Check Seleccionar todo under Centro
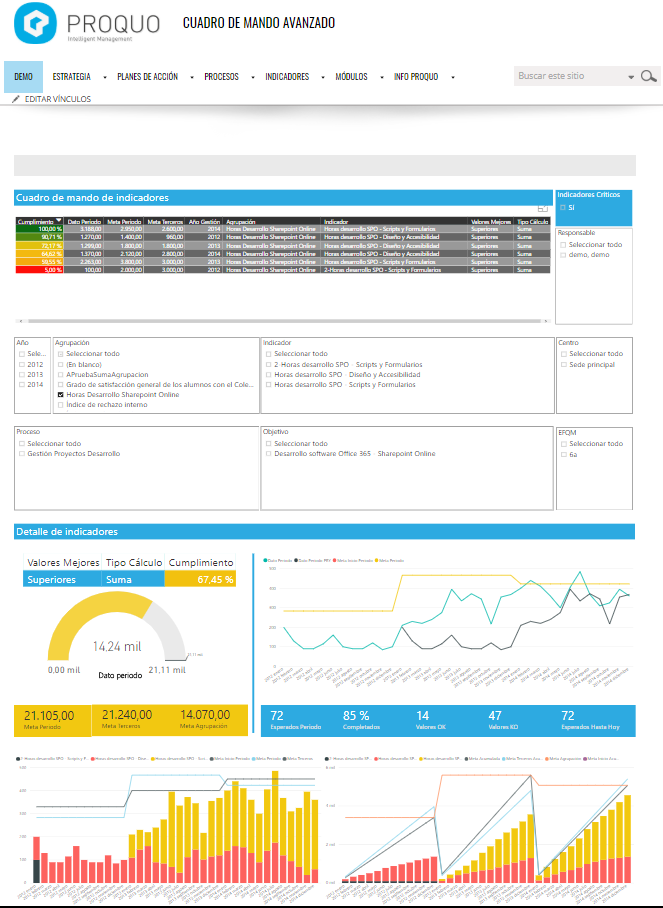Viewport: 663px width, 908px height. point(564,354)
